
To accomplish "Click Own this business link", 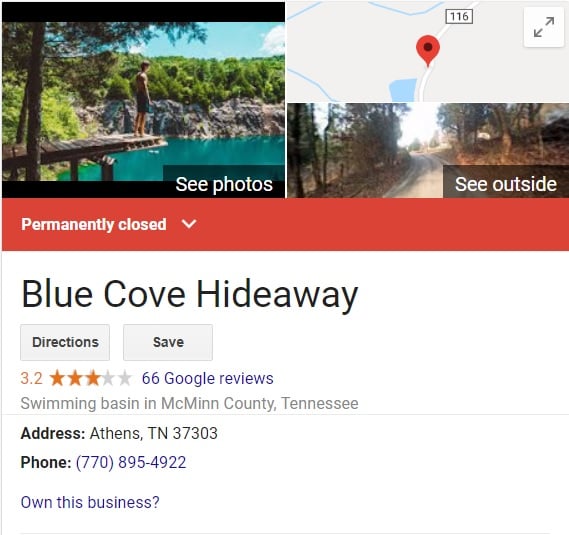I will point(90,502).
